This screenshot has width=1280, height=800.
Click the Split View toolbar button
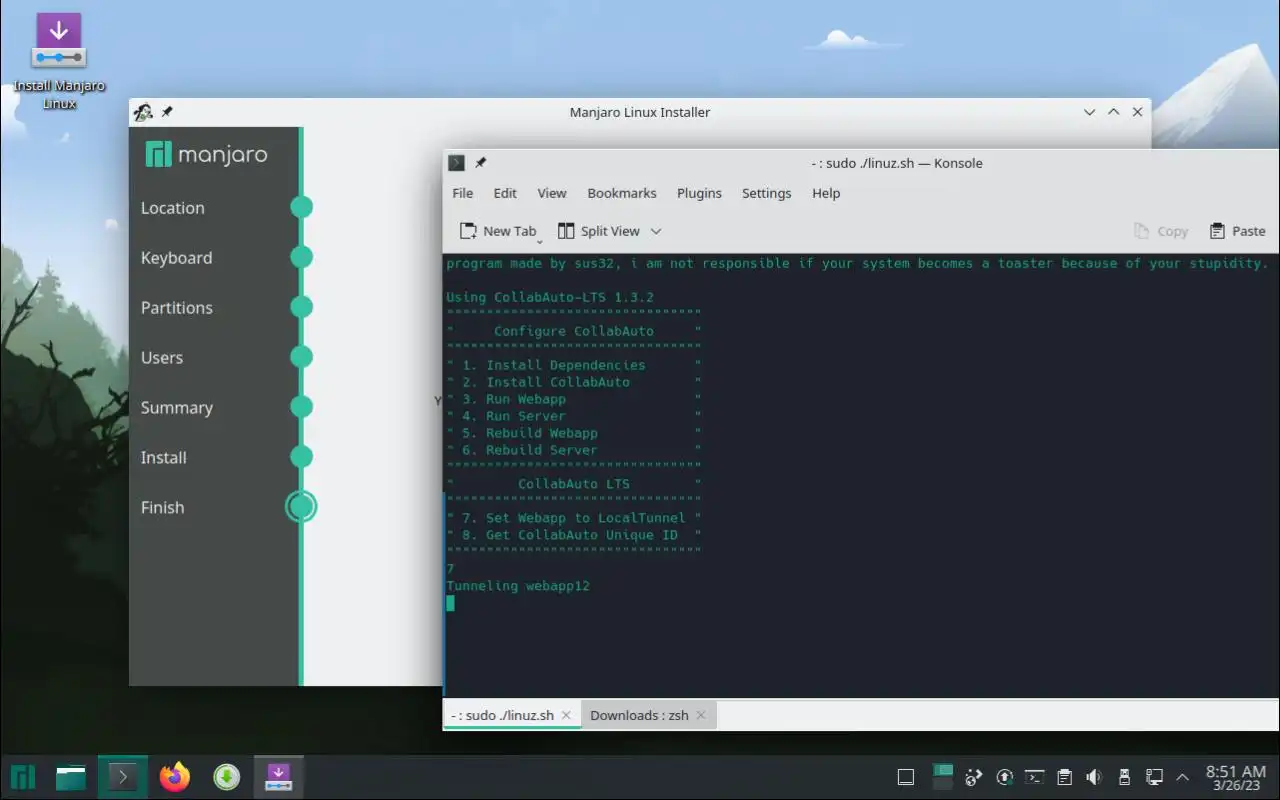598,231
